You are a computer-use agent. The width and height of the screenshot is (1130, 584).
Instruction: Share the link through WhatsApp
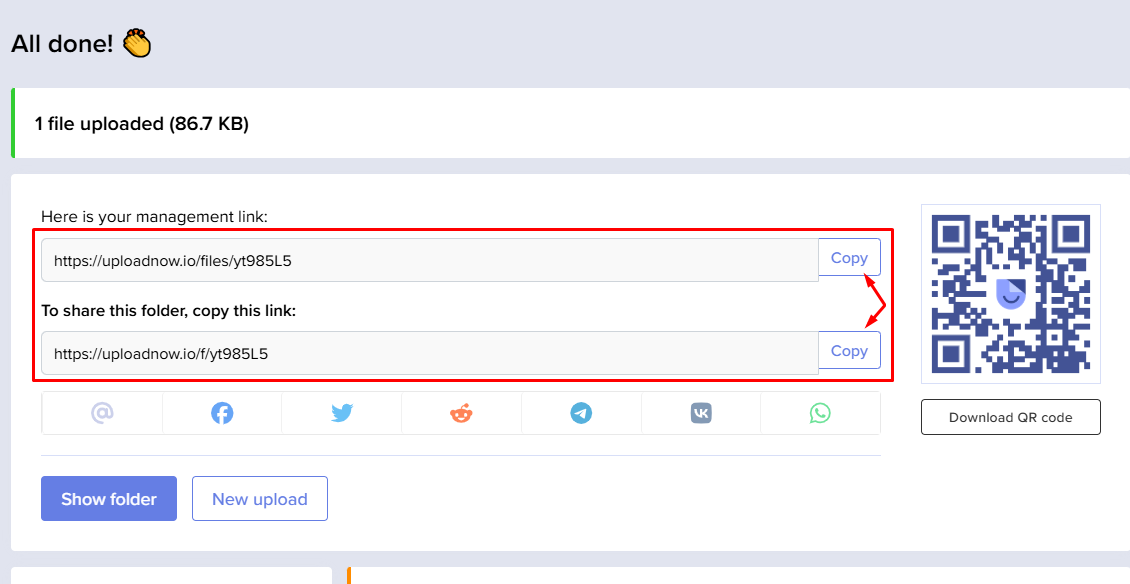click(x=821, y=412)
